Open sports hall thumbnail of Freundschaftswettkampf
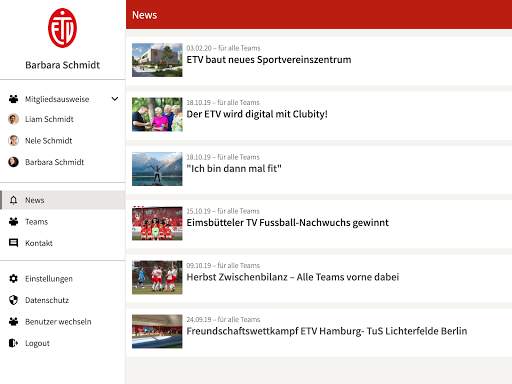The width and height of the screenshot is (512, 384). click(x=157, y=332)
